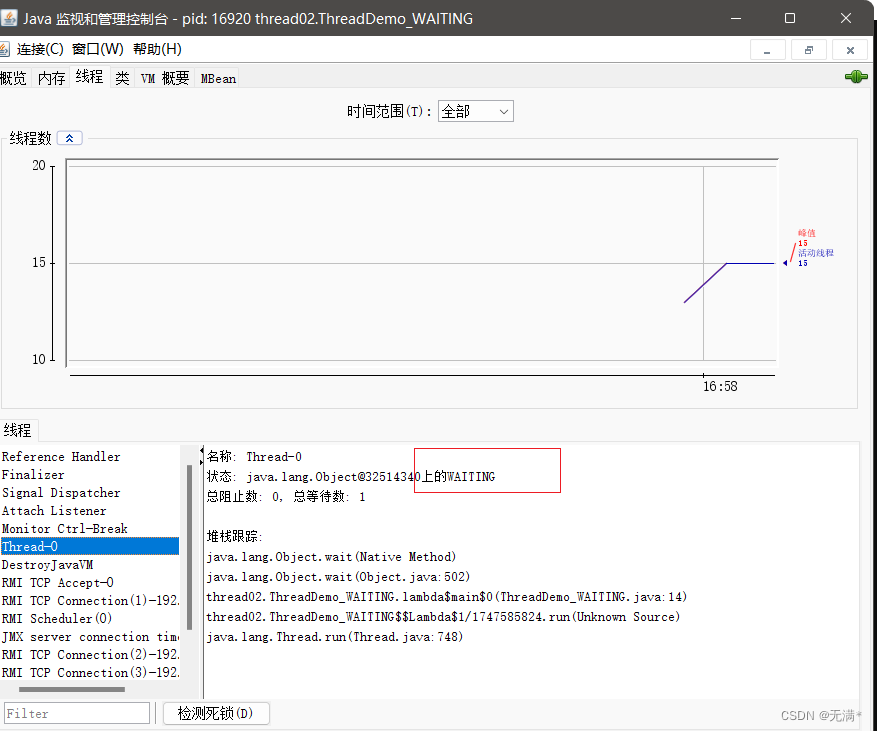Screen dimensions: 877x731
Task: Open the 连接(C) menu
Action: [40, 49]
